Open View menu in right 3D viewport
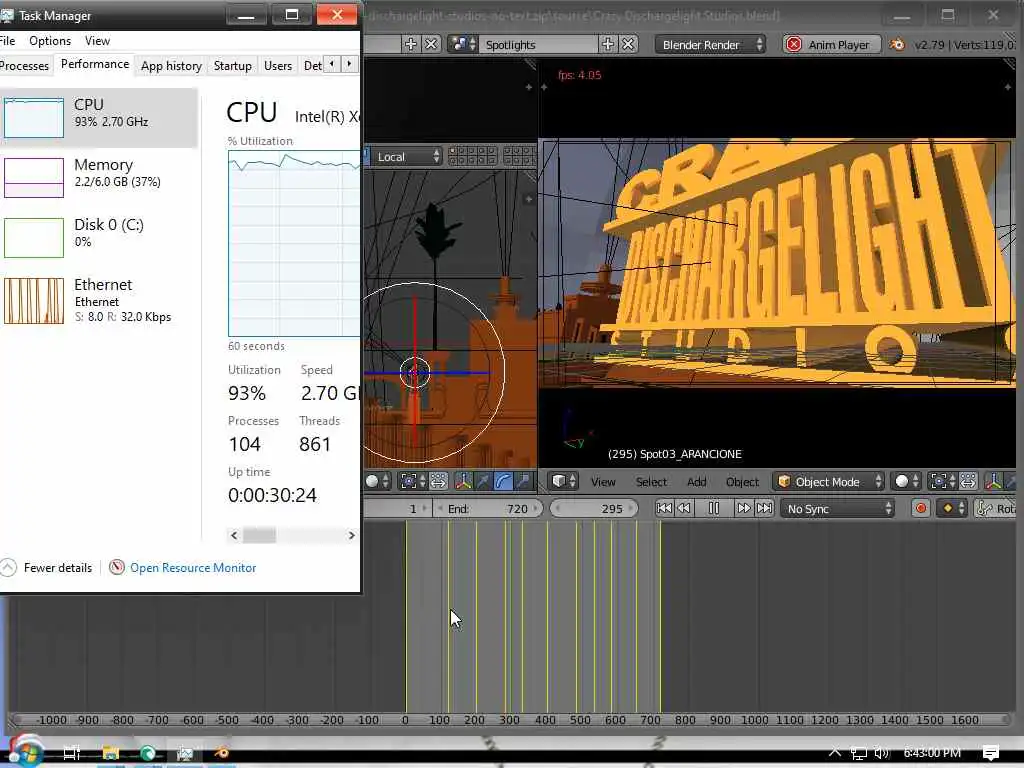1024x768 pixels. pyautogui.click(x=603, y=482)
